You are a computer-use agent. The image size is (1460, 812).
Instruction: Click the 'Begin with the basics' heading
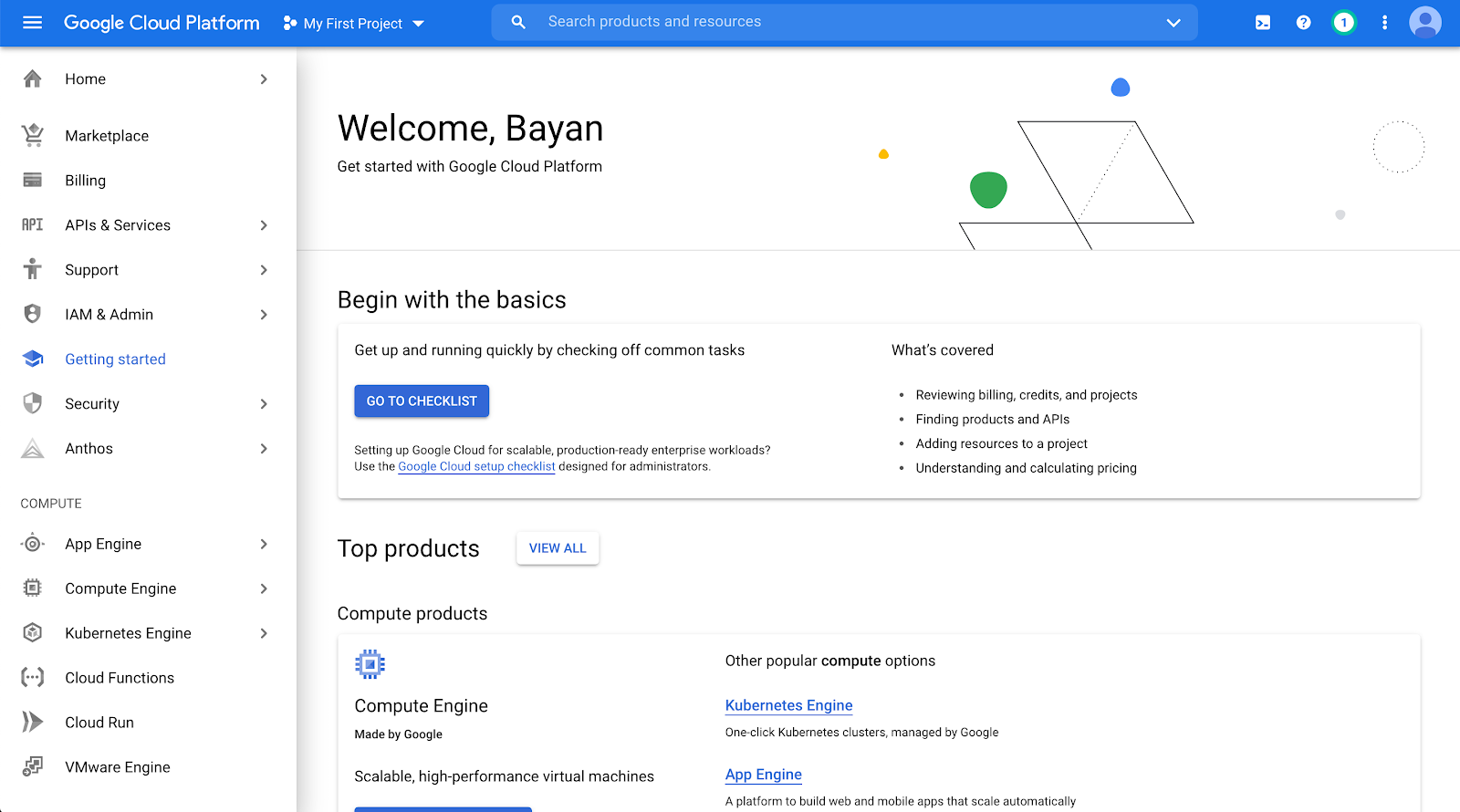[x=452, y=300]
